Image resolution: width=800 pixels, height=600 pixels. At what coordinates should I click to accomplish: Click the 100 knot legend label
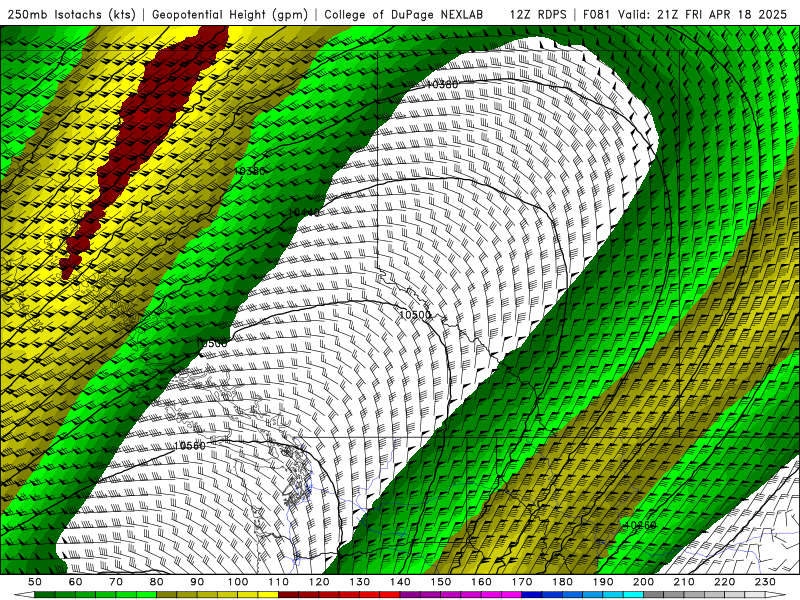[x=238, y=582]
